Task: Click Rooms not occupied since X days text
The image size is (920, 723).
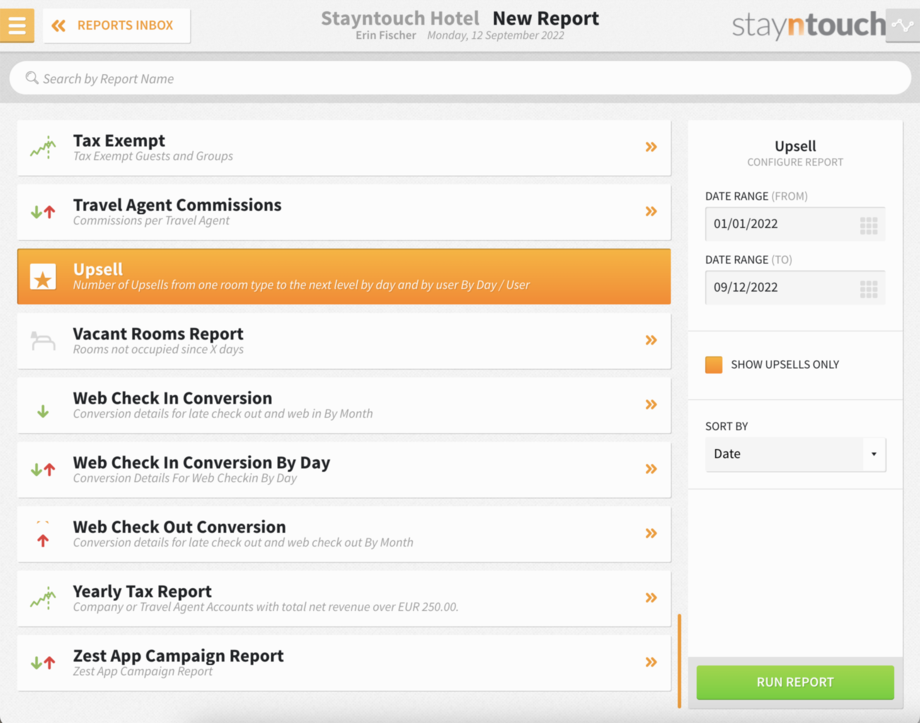Action: click(x=158, y=349)
